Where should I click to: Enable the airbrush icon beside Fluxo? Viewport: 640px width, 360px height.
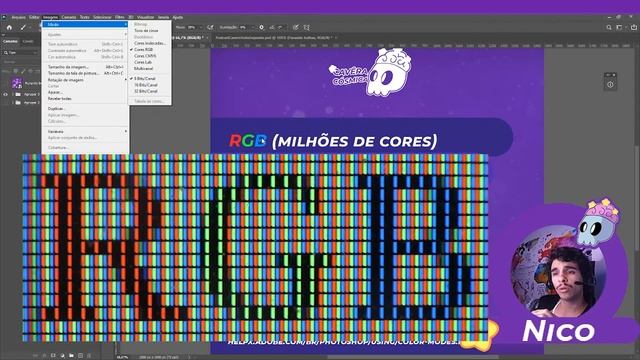[x=210, y=27]
